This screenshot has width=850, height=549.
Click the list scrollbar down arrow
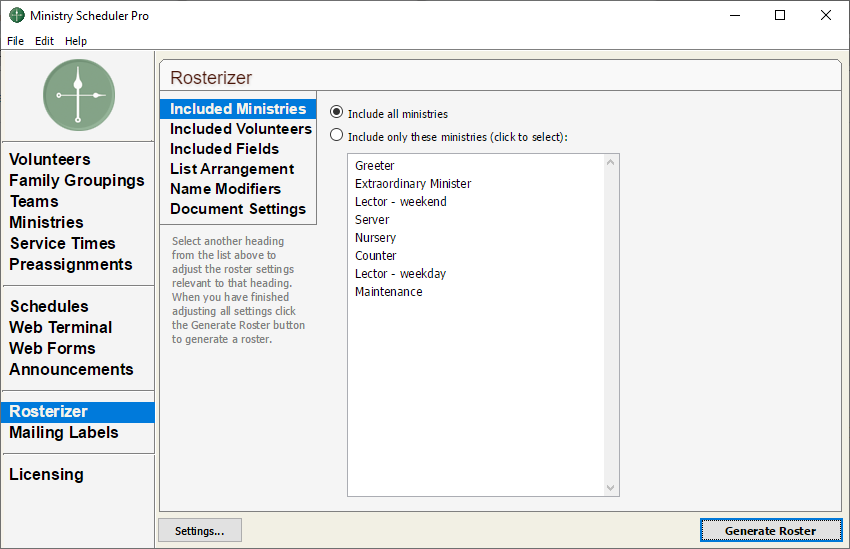[610, 488]
